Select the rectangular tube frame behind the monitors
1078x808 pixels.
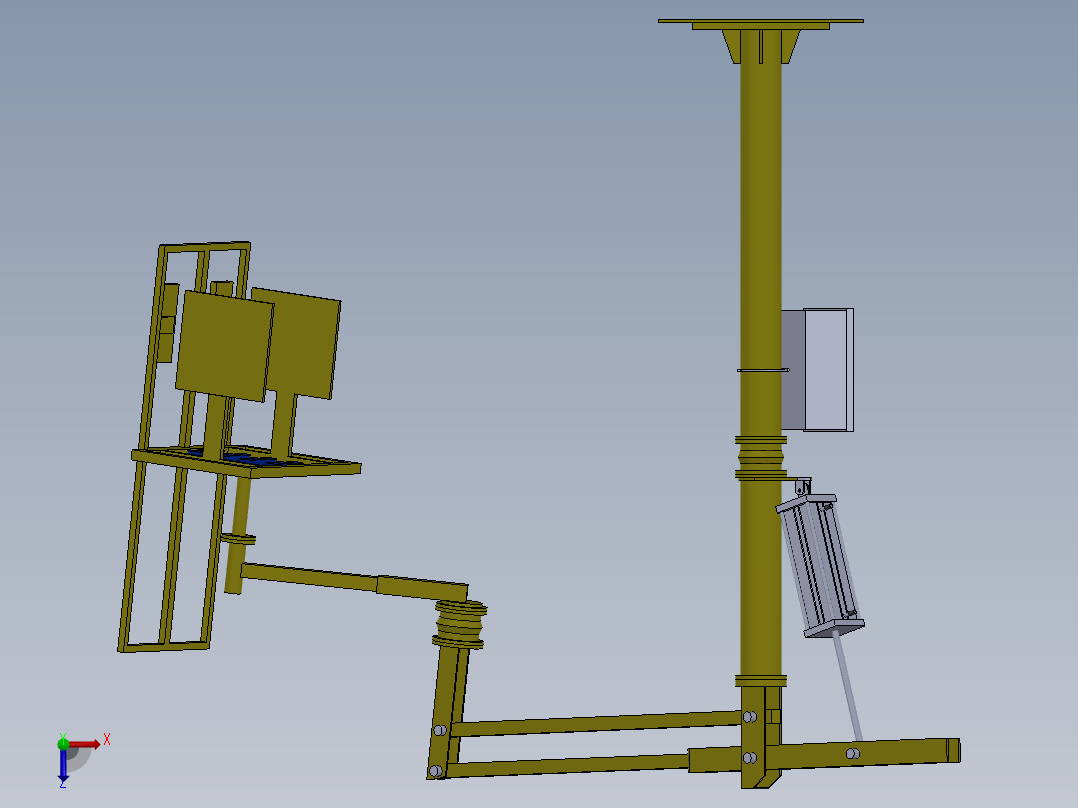184,447
